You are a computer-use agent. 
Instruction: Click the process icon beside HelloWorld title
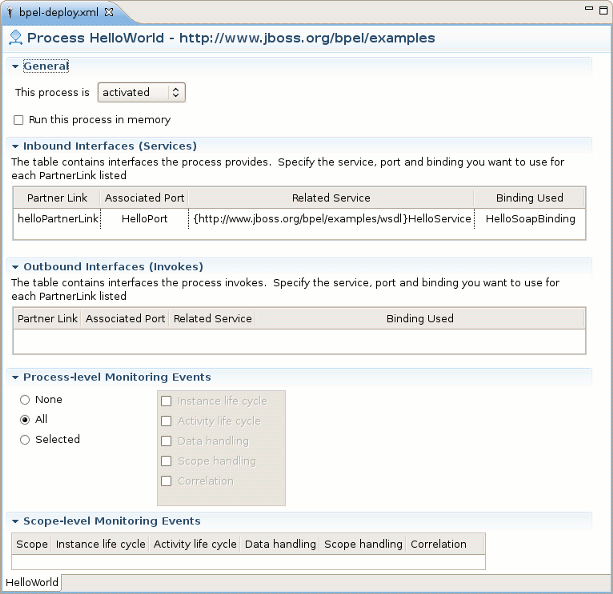16,38
